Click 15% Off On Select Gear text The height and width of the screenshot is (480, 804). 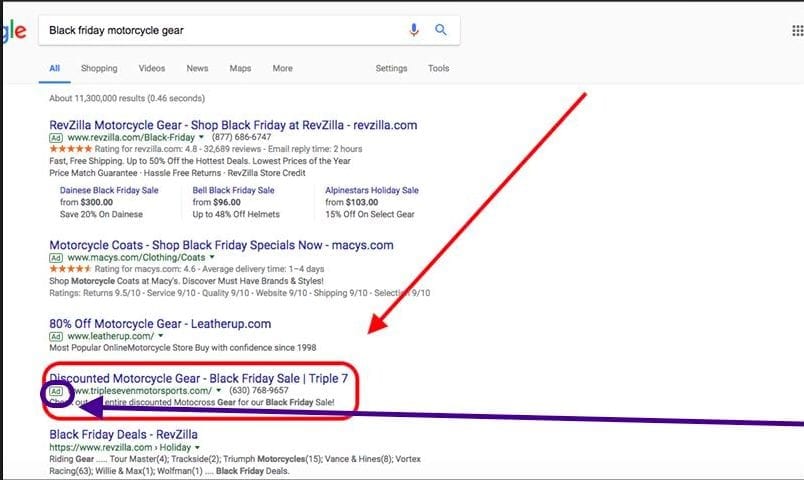pyautogui.click(x=370, y=214)
